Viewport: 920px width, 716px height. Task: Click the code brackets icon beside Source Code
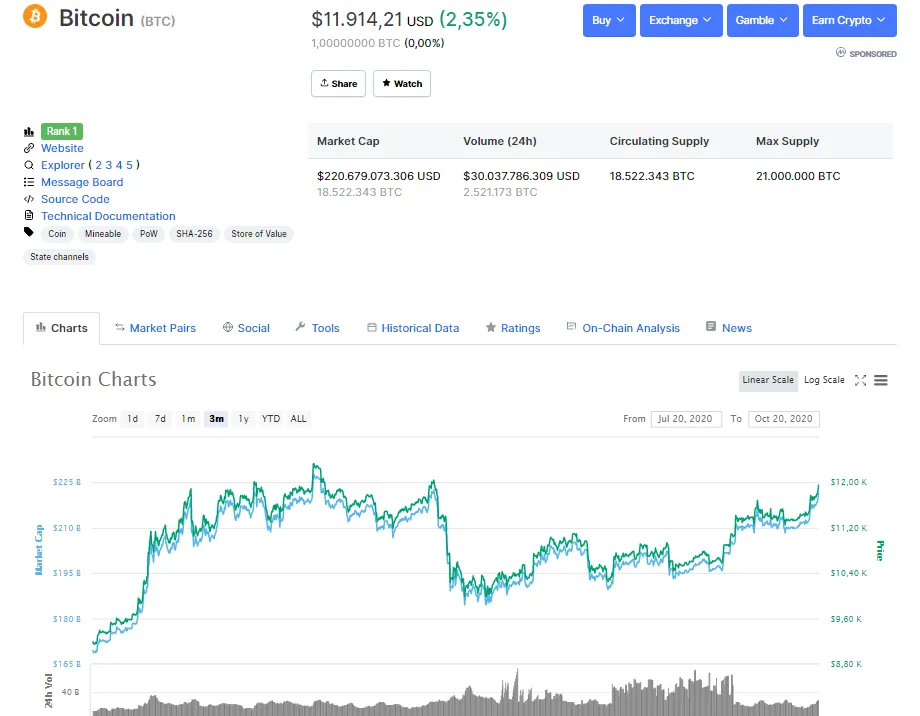pyautogui.click(x=29, y=199)
